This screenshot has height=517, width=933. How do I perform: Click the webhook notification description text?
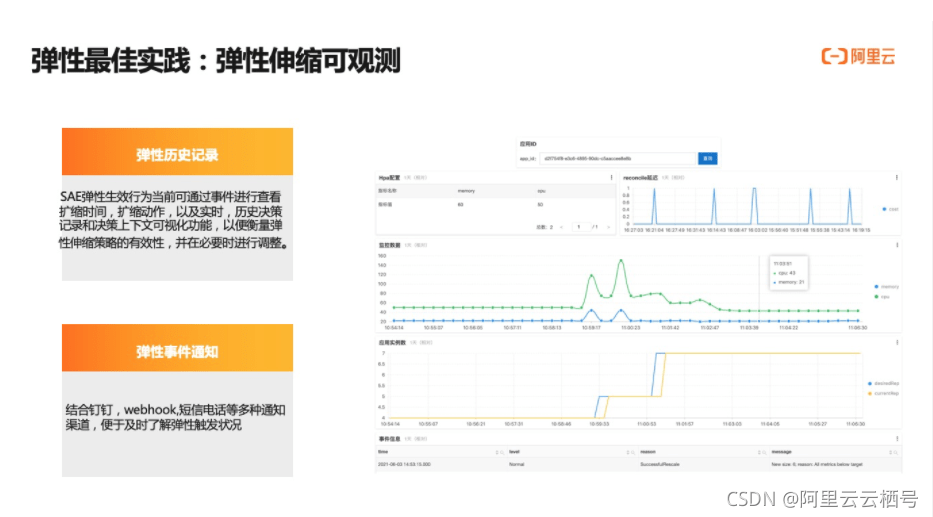[x=175, y=417]
